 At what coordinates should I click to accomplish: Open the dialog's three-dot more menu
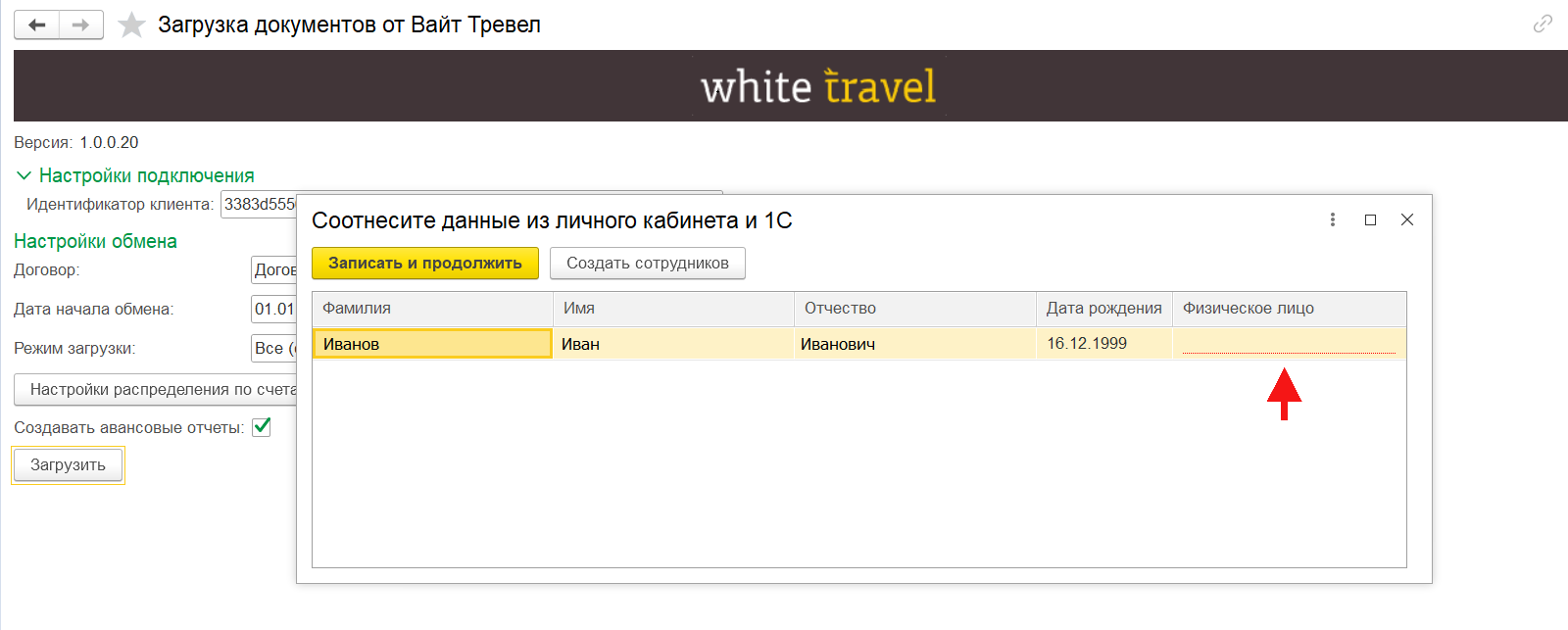(x=1333, y=219)
